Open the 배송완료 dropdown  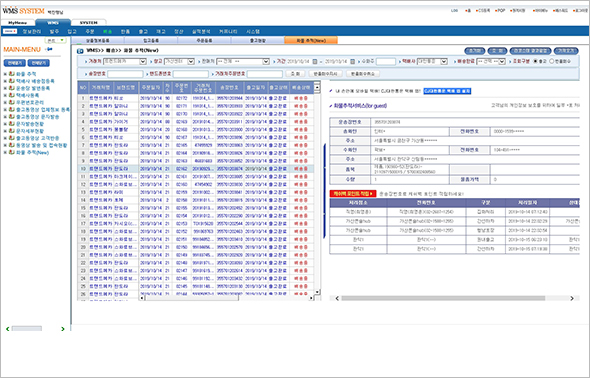click(x=491, y=61)
